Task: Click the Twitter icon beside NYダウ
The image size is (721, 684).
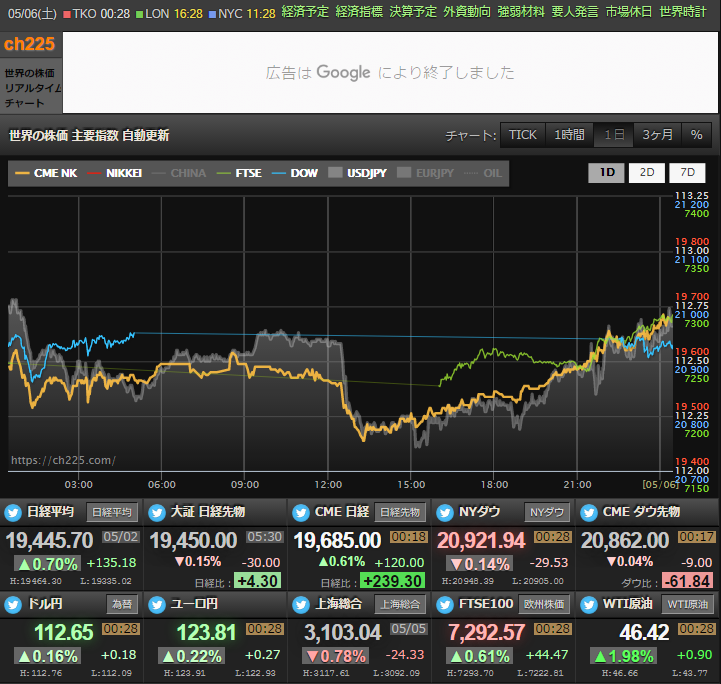Action: [x=445, y=513]
